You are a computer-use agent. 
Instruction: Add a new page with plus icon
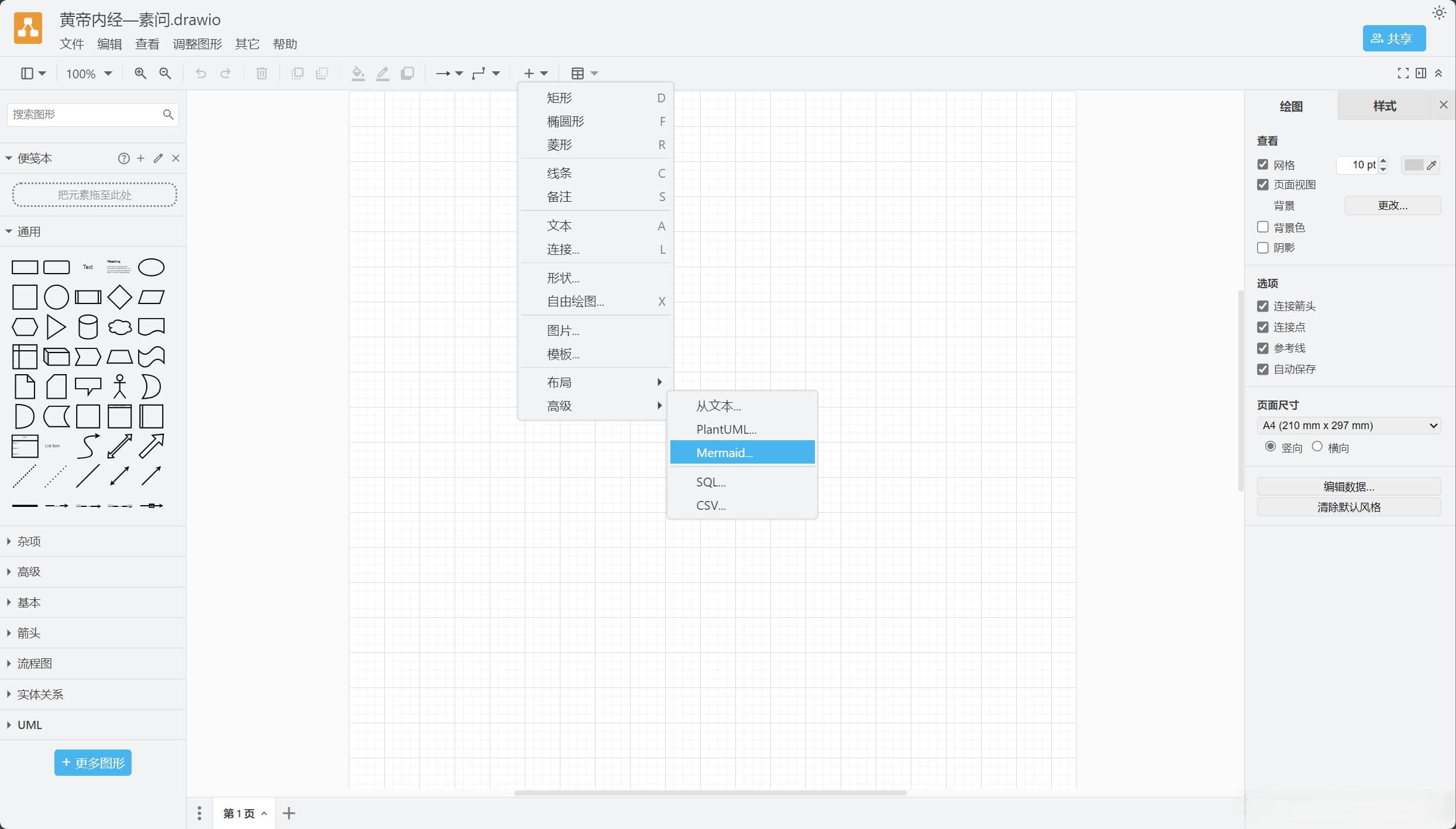point(289,813)
